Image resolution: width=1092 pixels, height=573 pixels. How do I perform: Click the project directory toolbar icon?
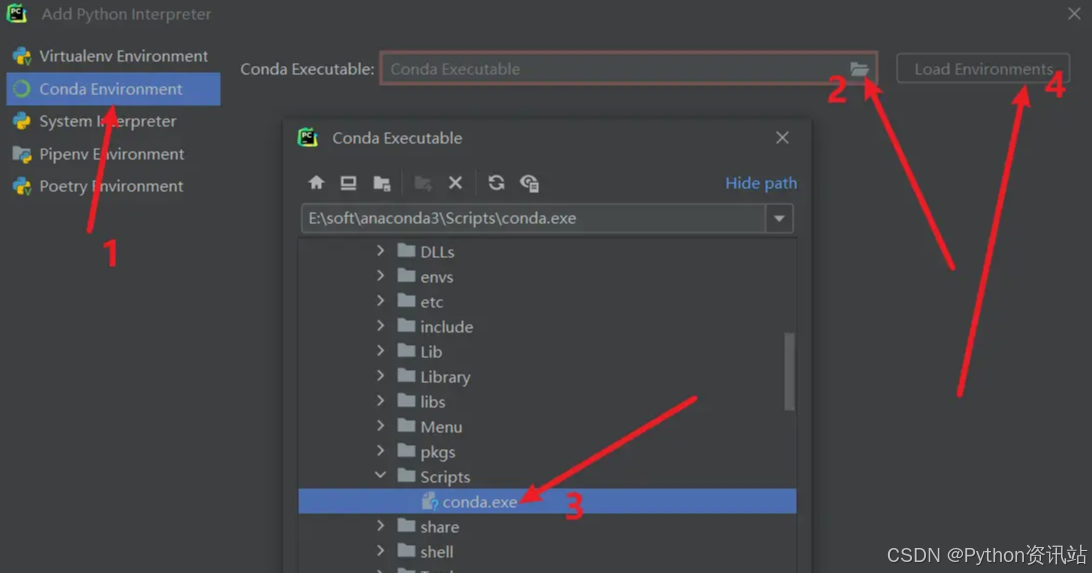click(x=382, y=183)
